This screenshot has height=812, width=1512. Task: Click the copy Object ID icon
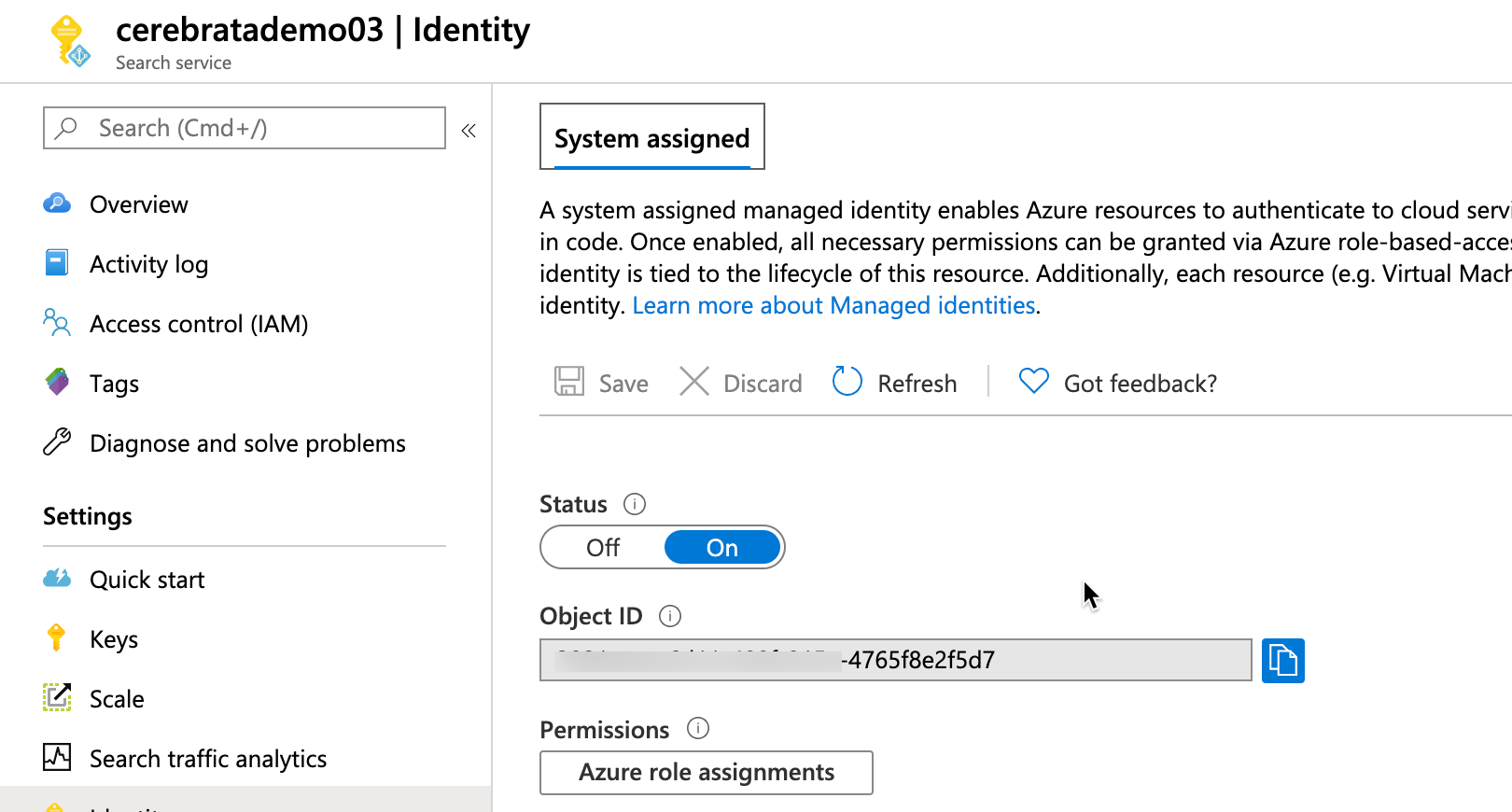pyautogui.click(x=1282, y=661)
